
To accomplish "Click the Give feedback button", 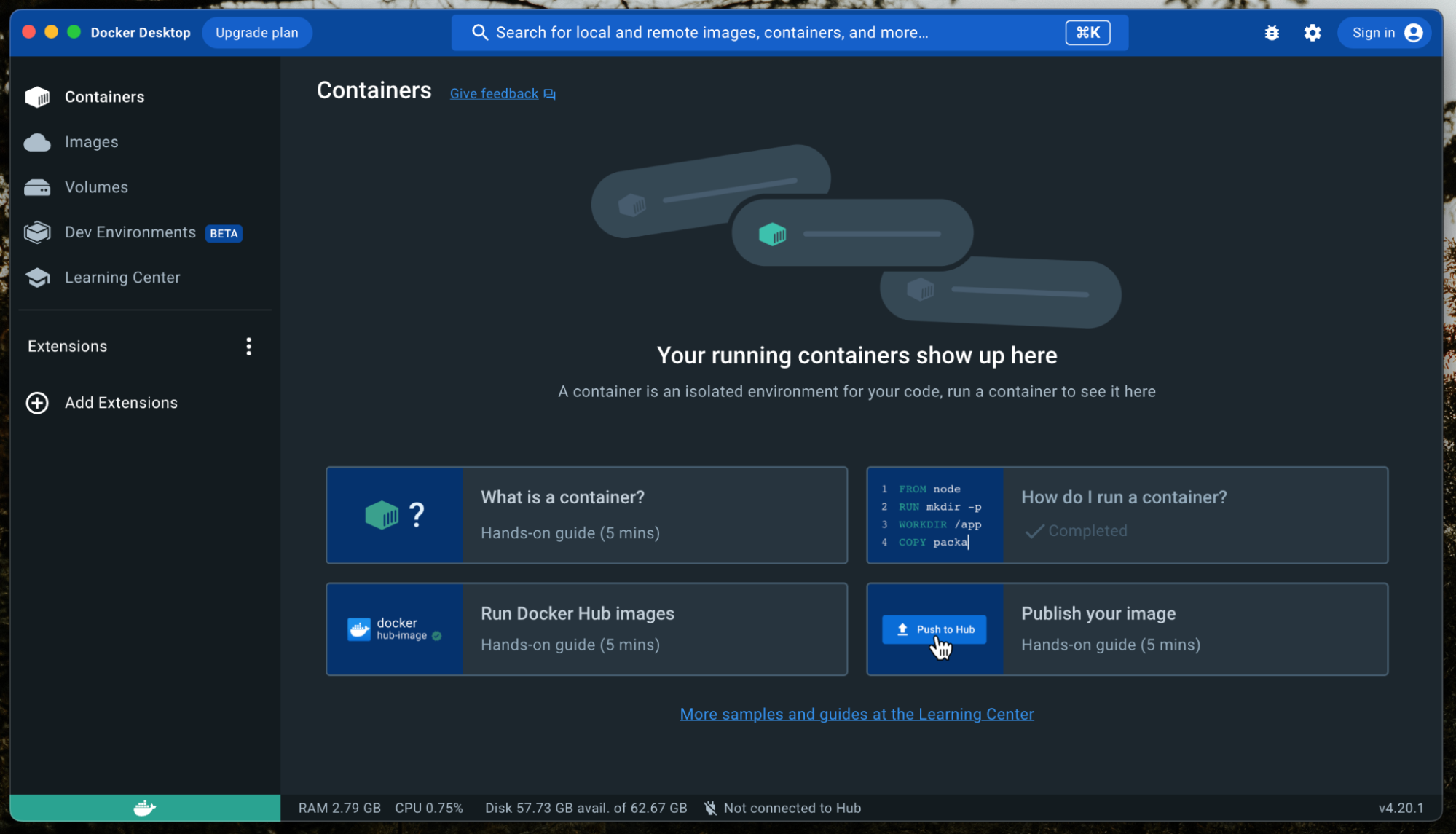I will tap(503, 93).
